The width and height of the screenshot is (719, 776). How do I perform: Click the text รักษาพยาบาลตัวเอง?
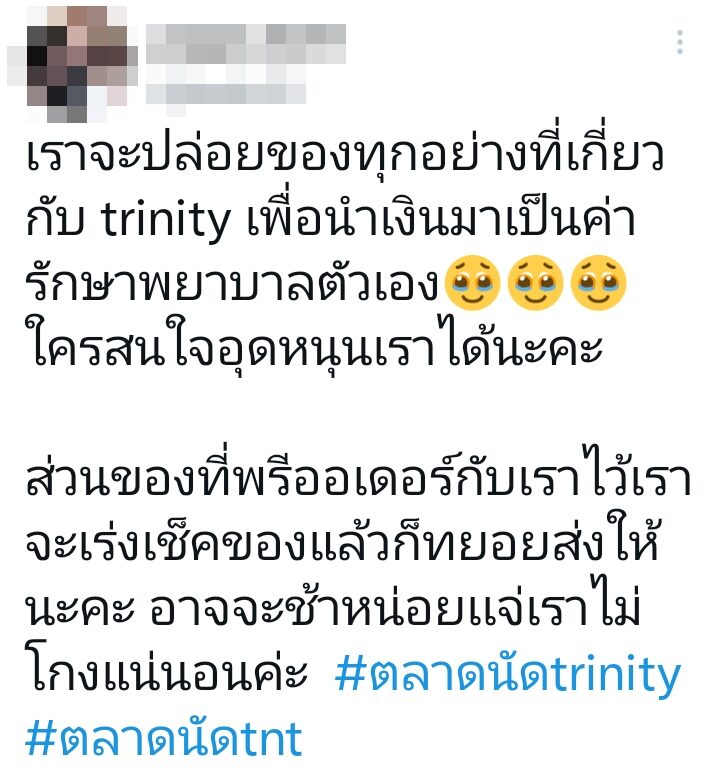tap(232, 283)
